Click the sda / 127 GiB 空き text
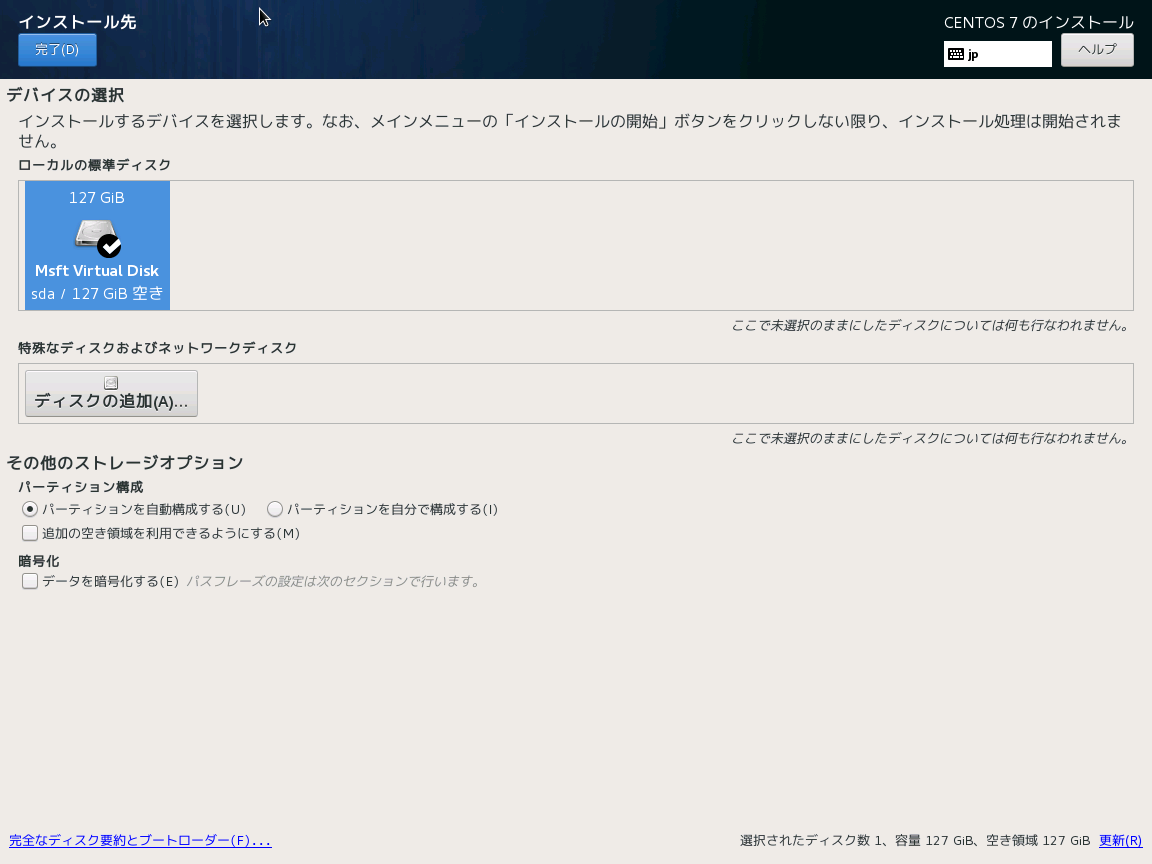The width and height of the screenshot is (1152, 864). pos(97,294)
